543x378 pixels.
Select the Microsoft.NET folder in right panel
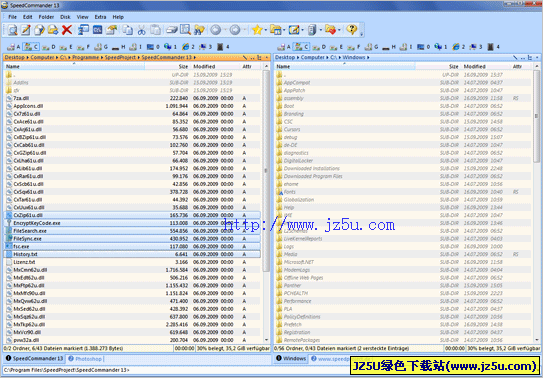click(403, 262)
